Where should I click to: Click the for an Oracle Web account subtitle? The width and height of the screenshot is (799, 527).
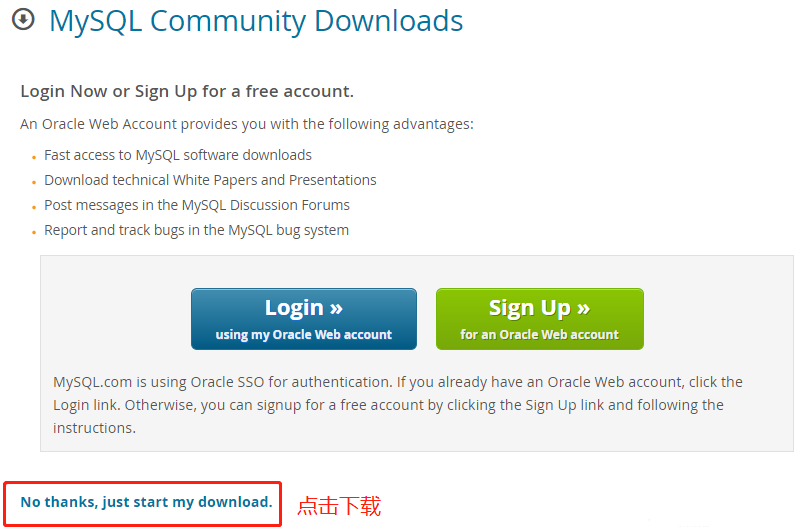[x=539, y=335]
